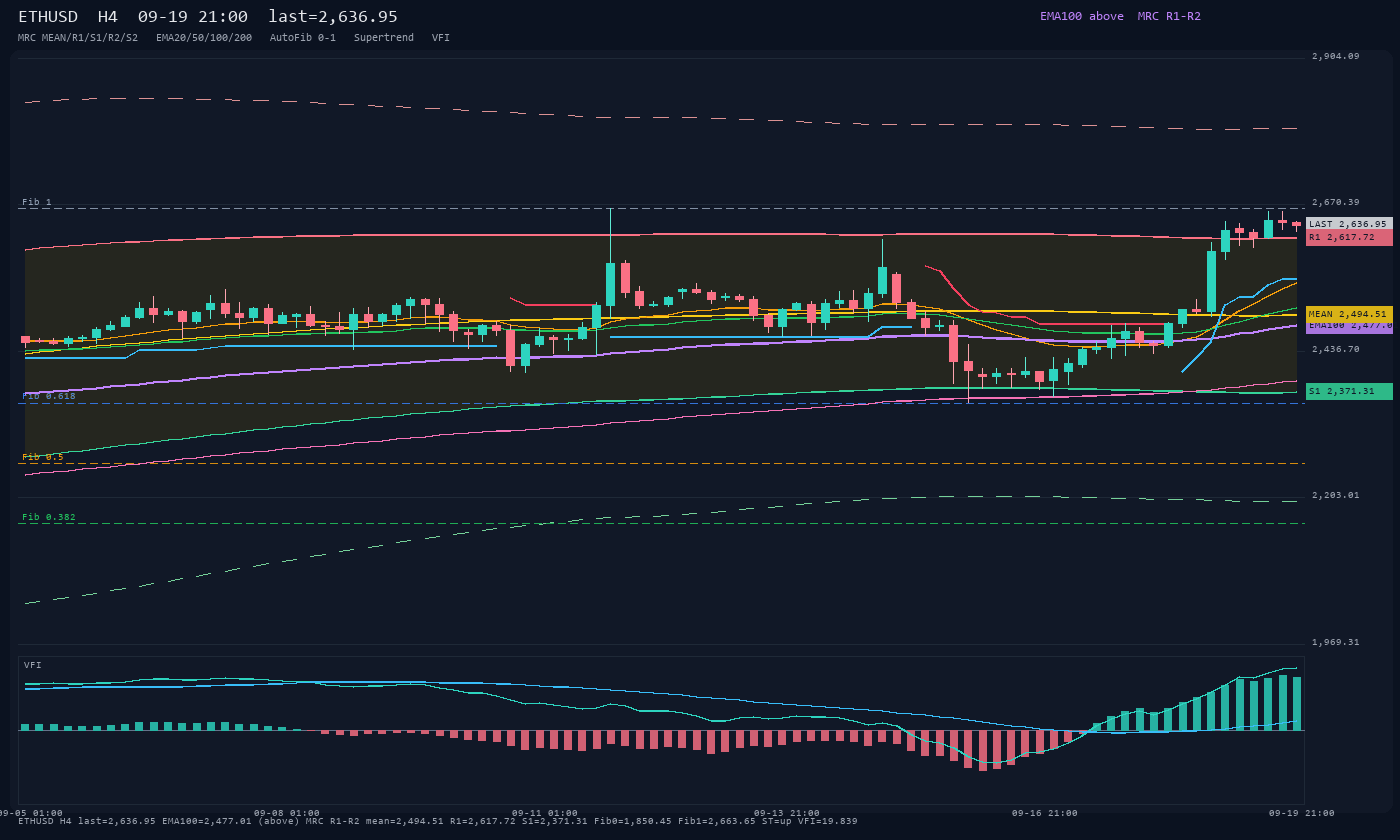Click the LAST 2,636.95 price tag
The image size is (1400, 840).
pyautogui.click(x=1349, y=224)
